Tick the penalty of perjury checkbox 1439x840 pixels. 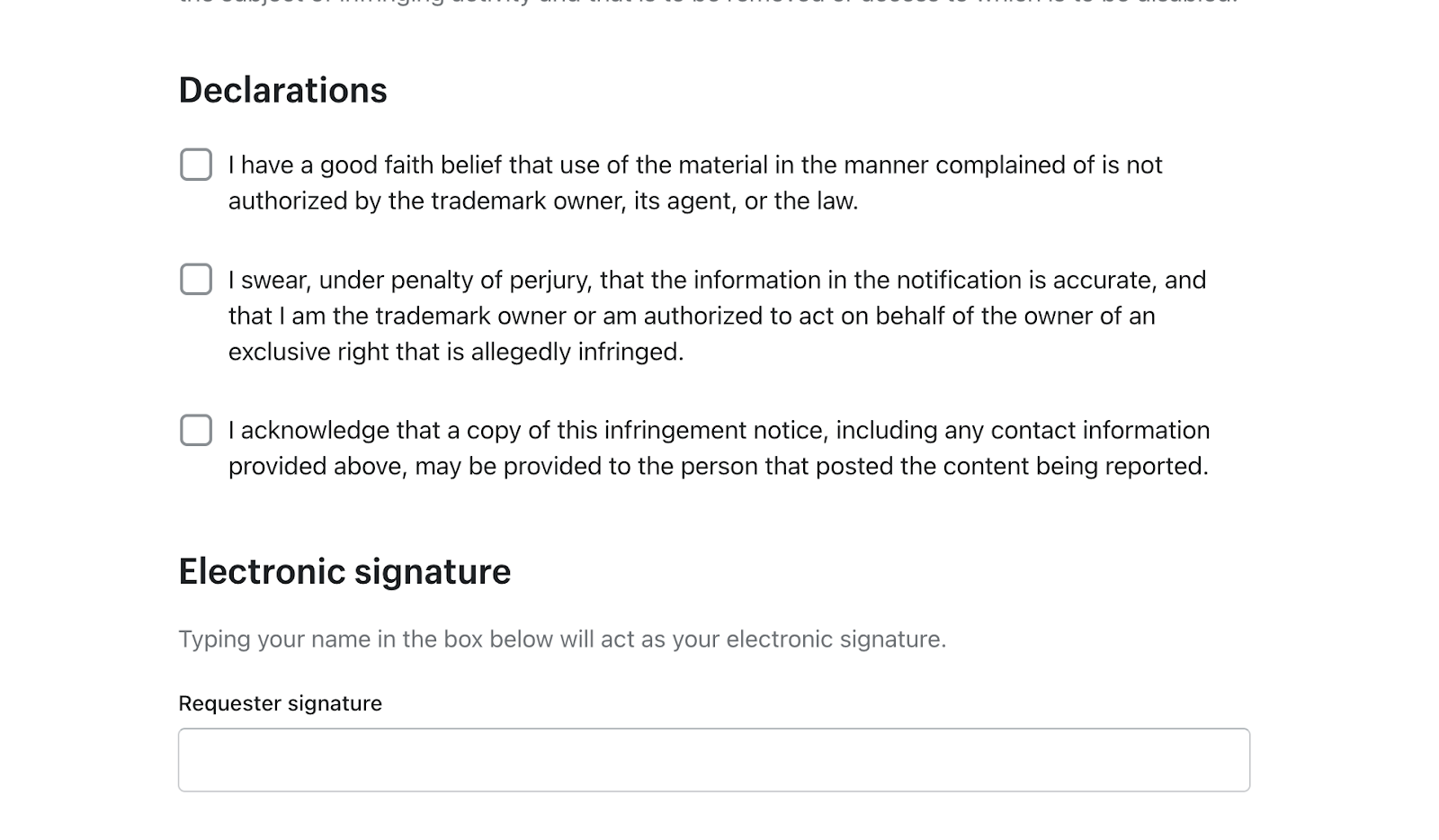pyautogui.click(x=196, y=280)
